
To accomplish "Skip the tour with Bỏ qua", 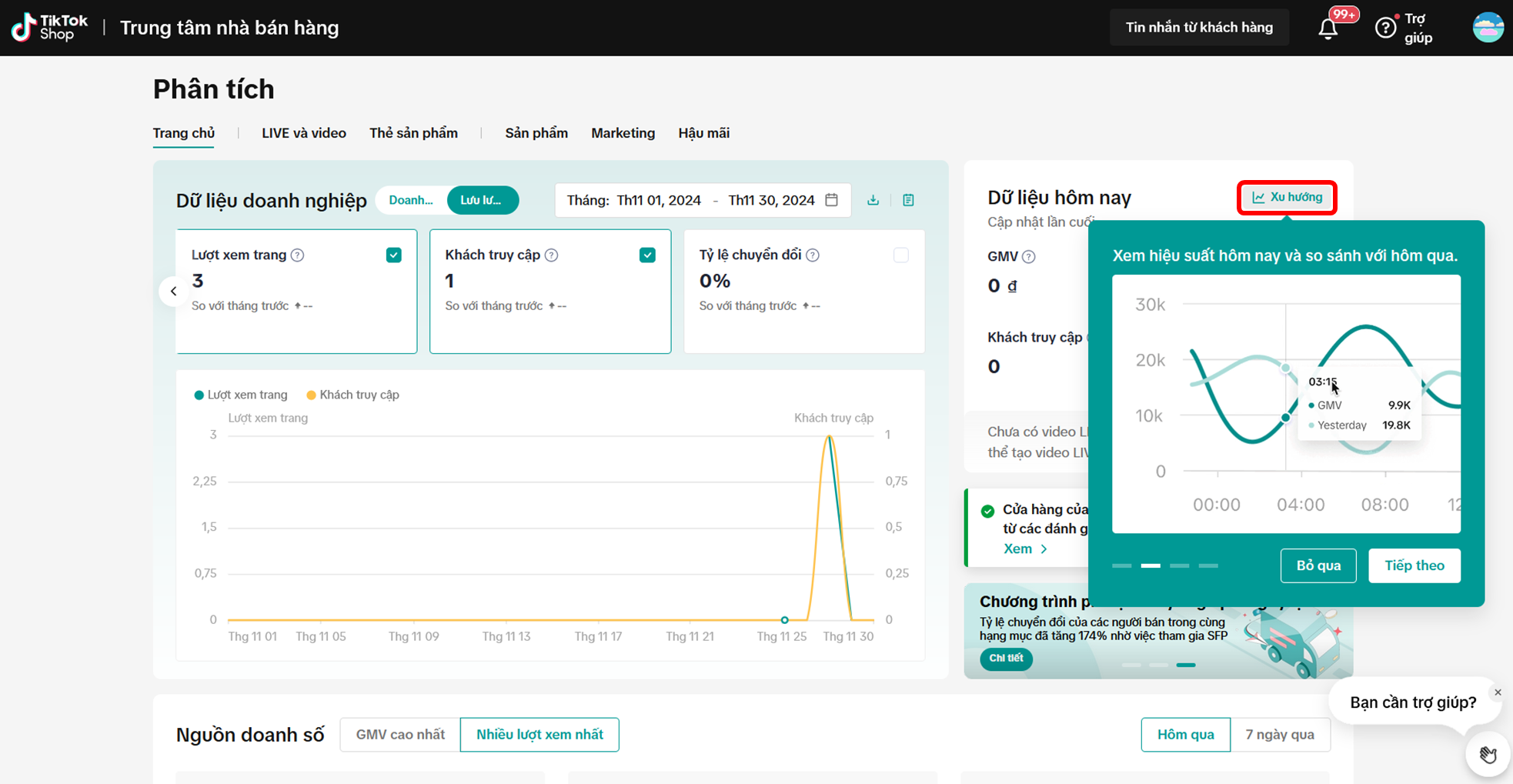I will coord(1318,565).
